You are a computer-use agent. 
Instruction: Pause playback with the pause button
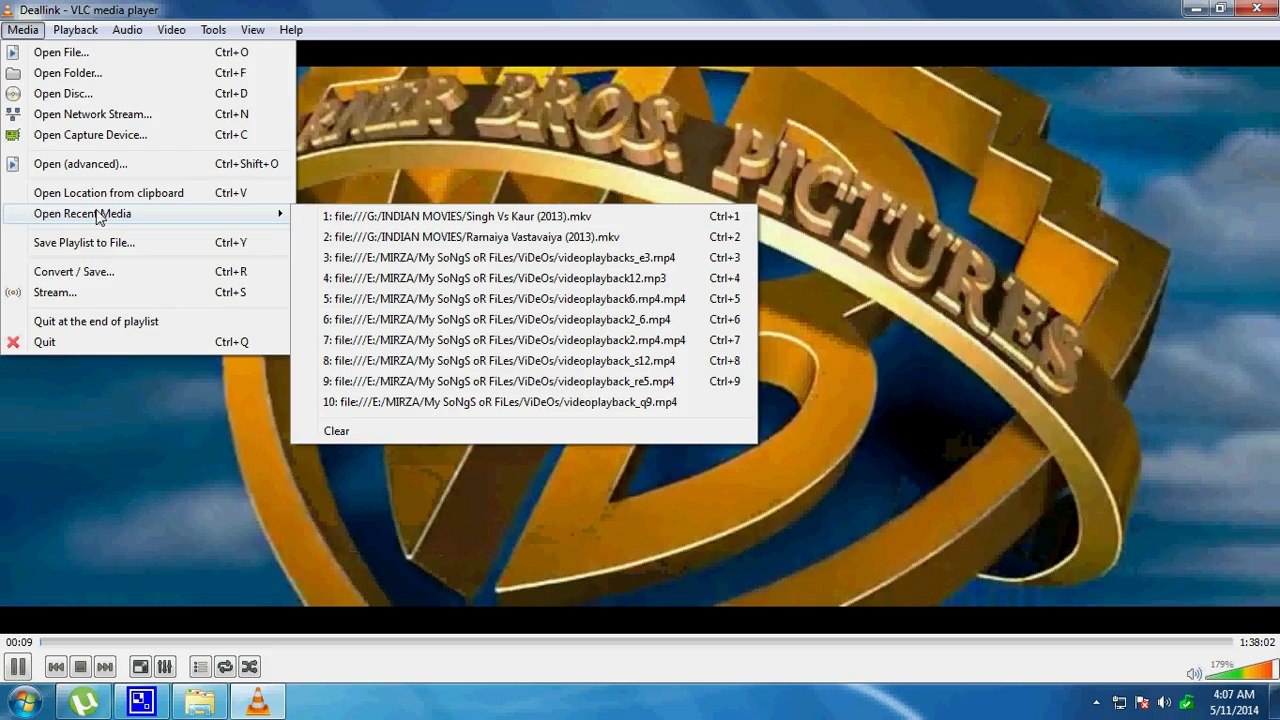(x=18, y=667)
